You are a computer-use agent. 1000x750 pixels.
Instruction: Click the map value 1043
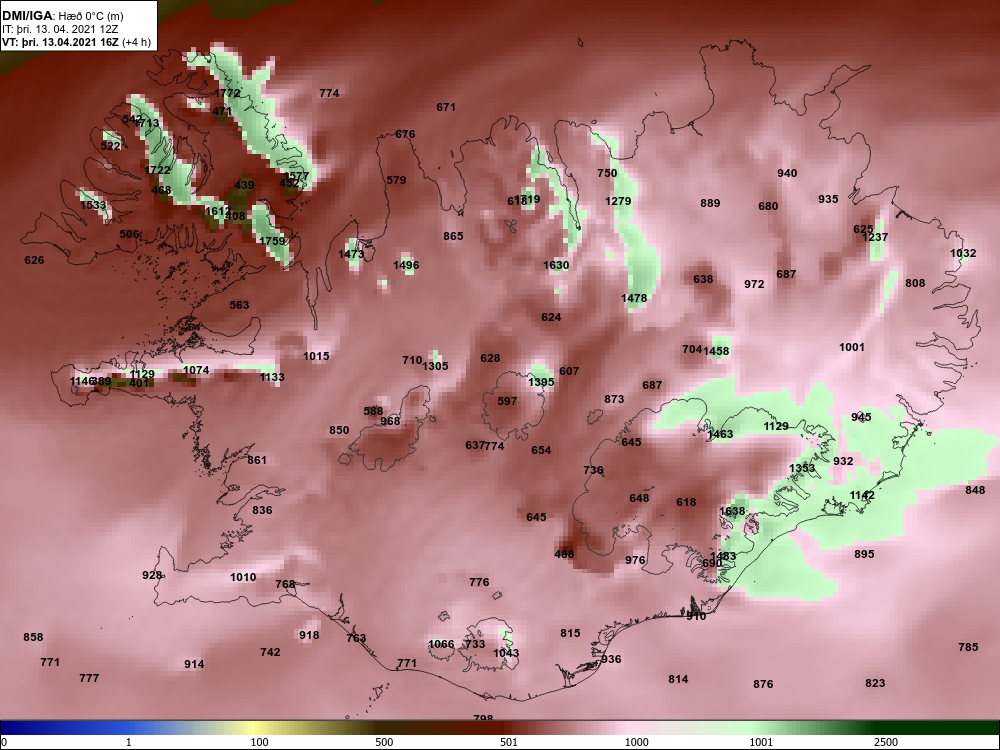pos(506,653)
